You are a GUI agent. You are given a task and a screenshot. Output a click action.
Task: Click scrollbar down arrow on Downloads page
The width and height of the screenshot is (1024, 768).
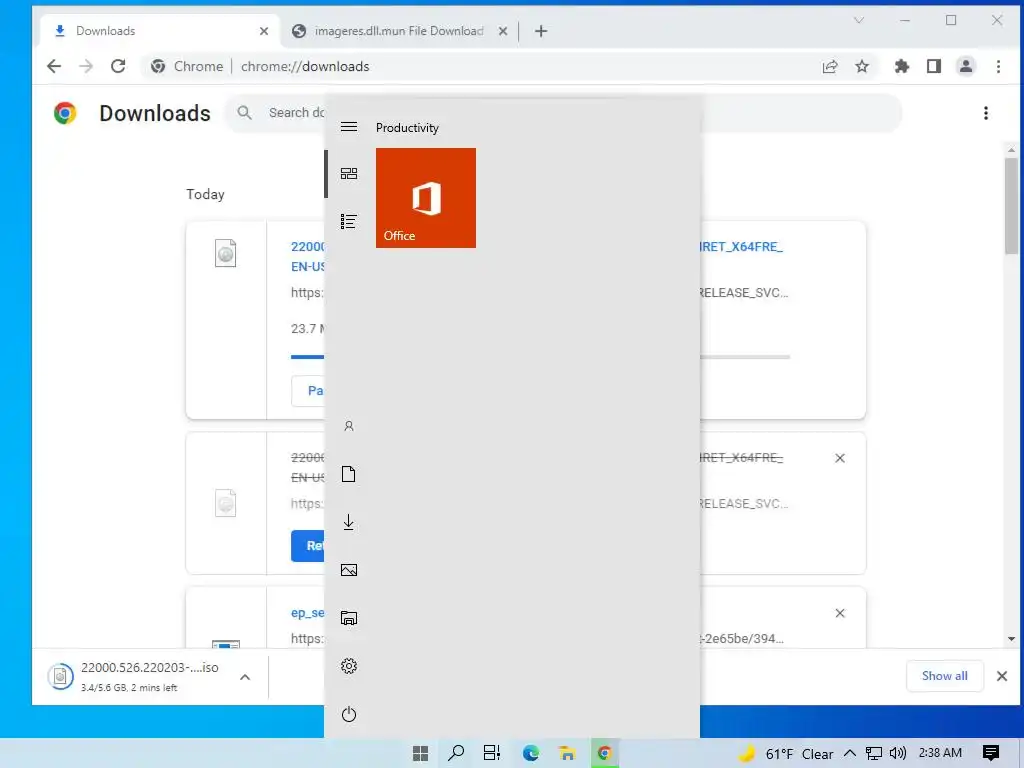1011,639
